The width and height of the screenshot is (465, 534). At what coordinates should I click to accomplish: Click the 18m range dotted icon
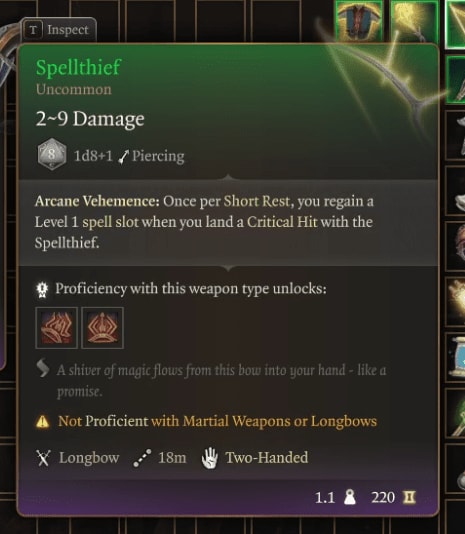pyautogui.click(x=142, y=458)
